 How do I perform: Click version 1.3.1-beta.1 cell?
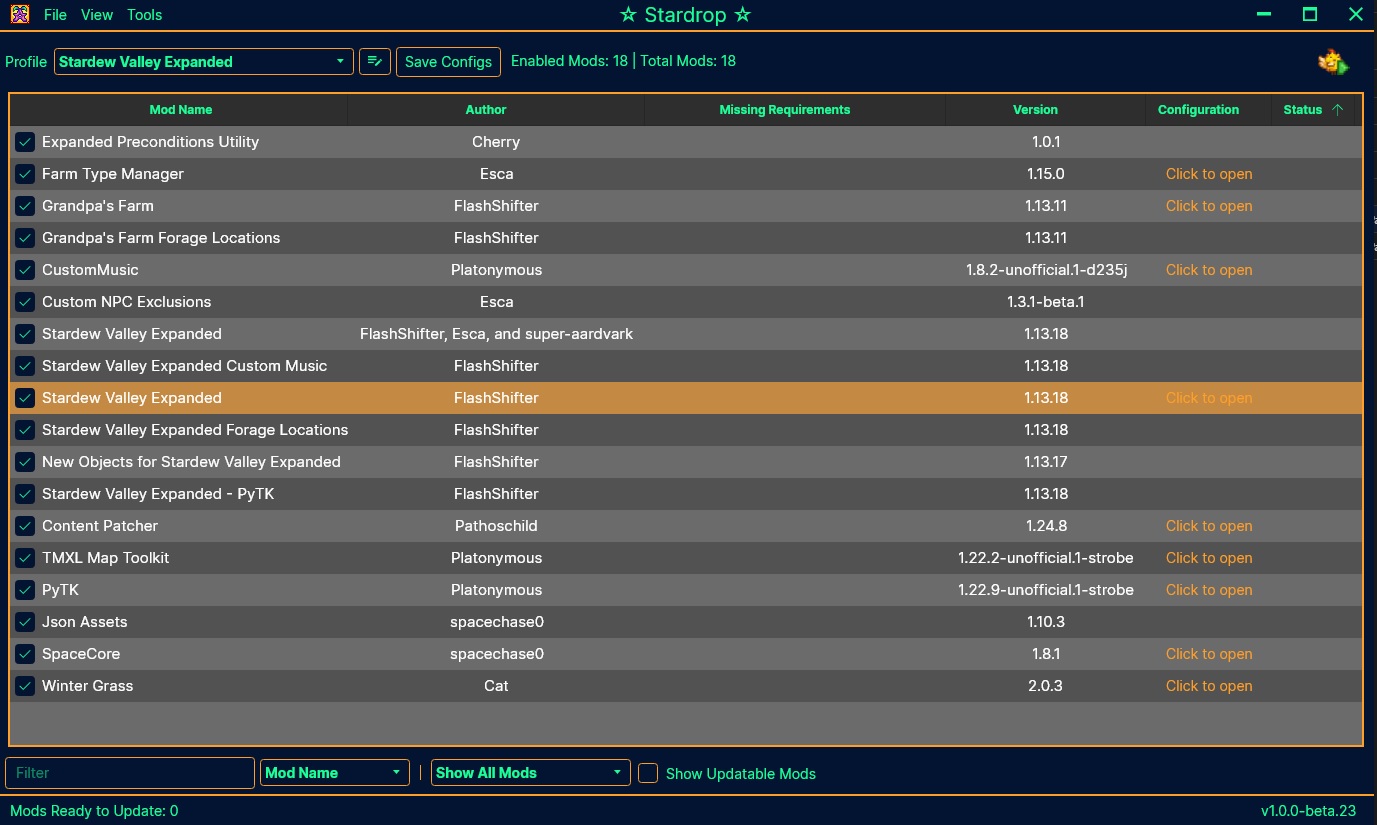pyautogui.click(x=1046, y=302)
